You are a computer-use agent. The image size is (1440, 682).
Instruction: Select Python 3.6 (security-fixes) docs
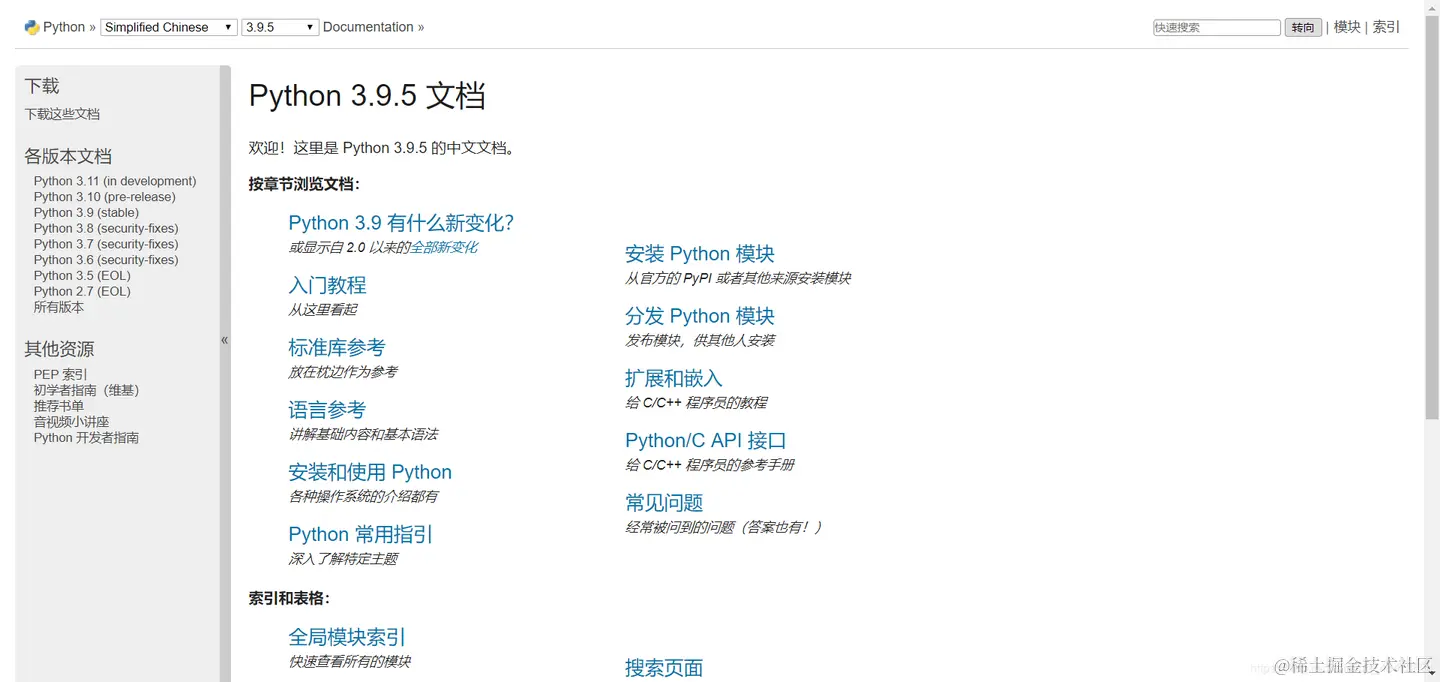click(x=106, y=260)
